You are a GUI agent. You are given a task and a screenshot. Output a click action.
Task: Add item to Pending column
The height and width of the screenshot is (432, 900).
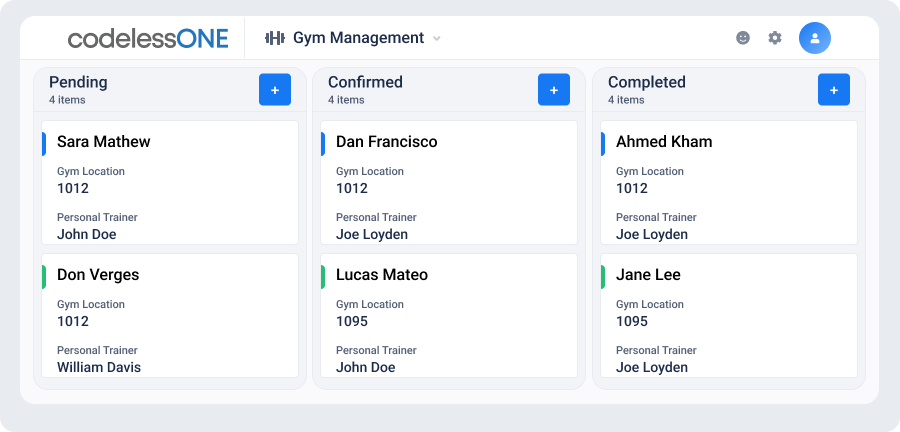275,89
